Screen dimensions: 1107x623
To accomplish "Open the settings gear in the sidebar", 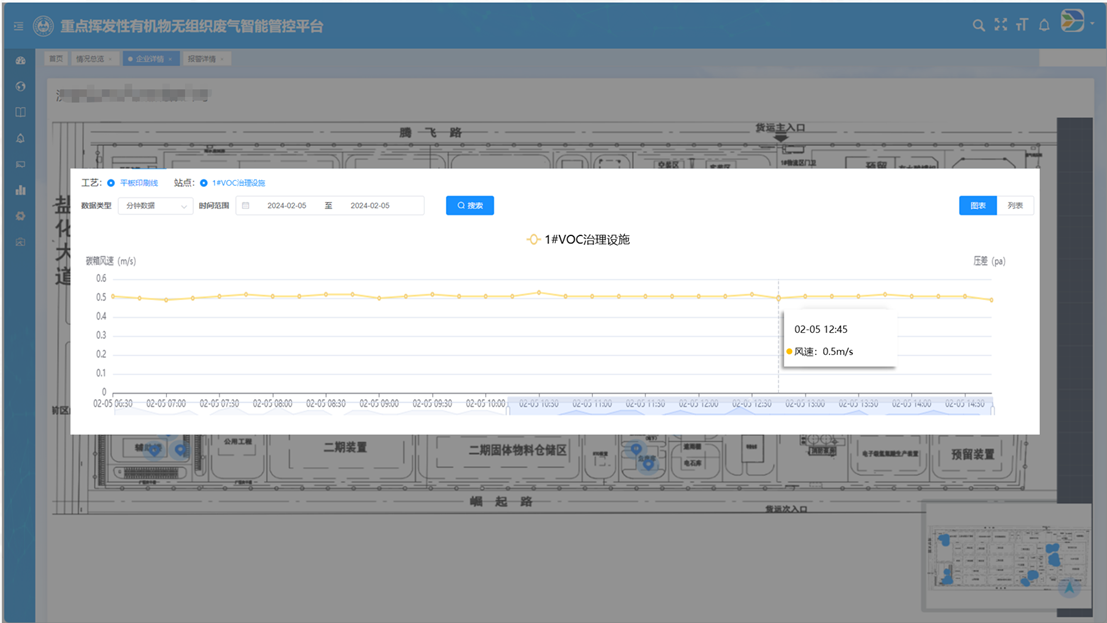I will (x=20, y=216).
